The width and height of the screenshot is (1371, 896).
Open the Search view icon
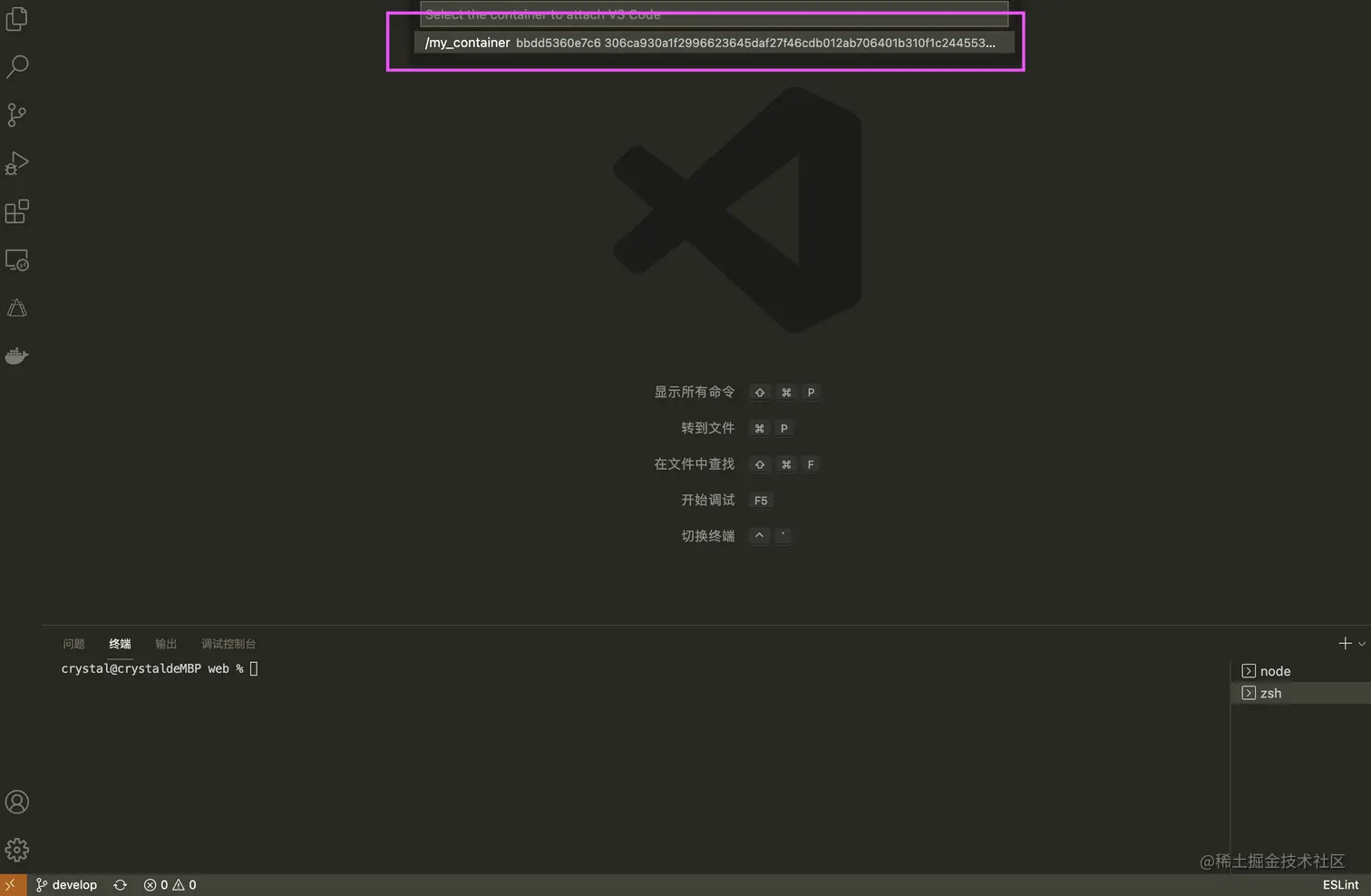pyautogui.click(x=16, y=66)
